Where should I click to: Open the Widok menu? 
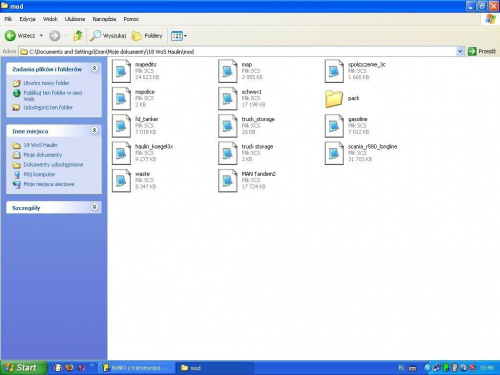point(50,19)
